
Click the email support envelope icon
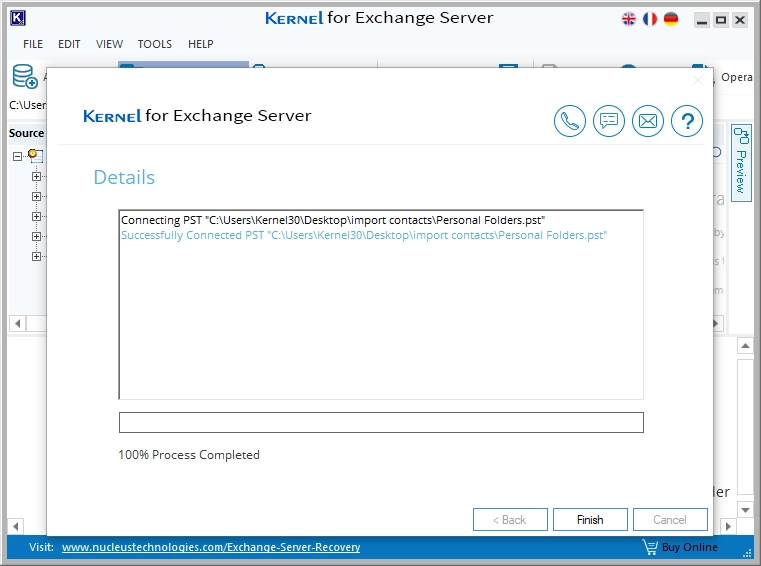[x=648, y=121]
